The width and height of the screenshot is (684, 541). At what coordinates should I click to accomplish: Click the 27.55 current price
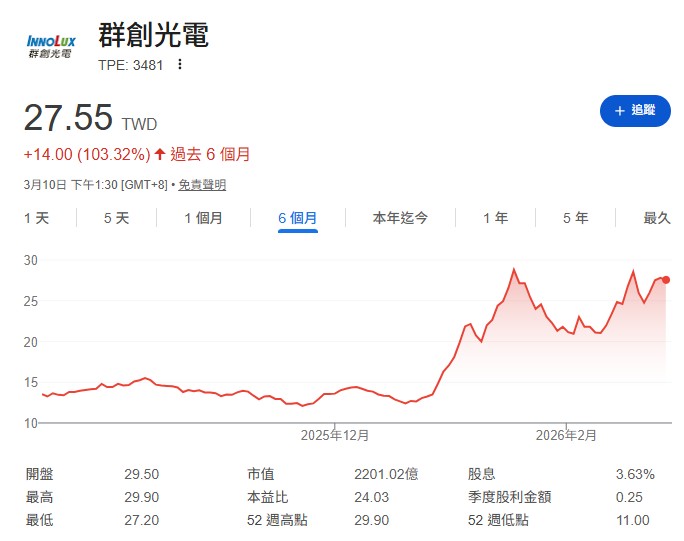tap(68, 117)
